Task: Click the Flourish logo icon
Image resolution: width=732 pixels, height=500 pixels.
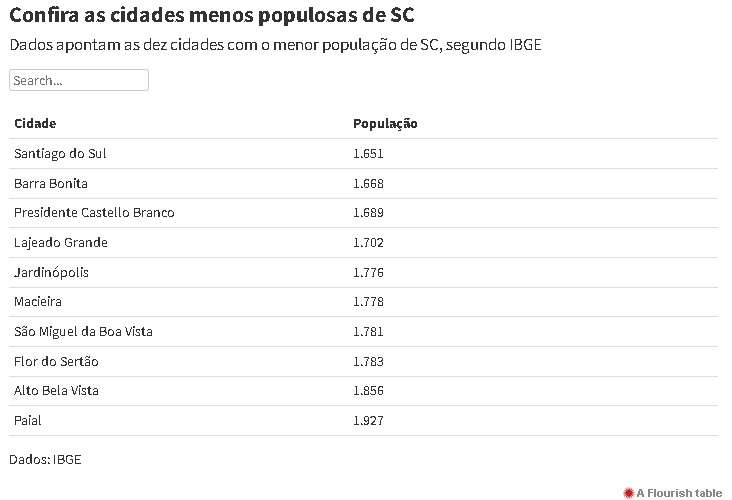Action: tap(629, 492)
